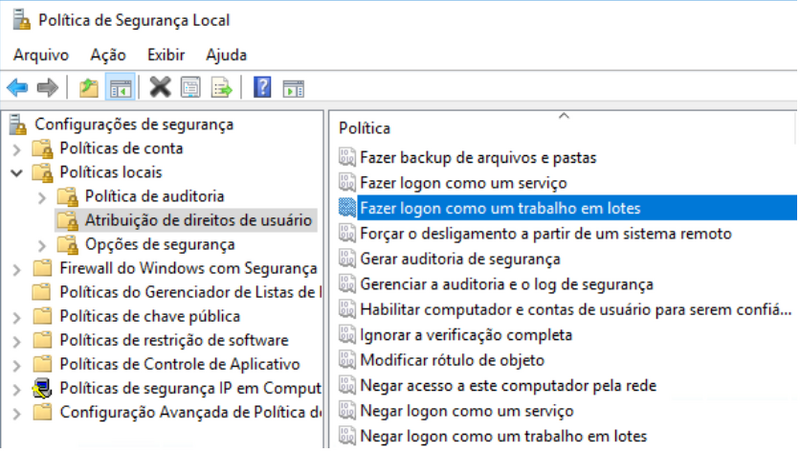This screenshot has height=453, width=800.
Task: Select Configurações de segurança root label
Action: point(134,124)
